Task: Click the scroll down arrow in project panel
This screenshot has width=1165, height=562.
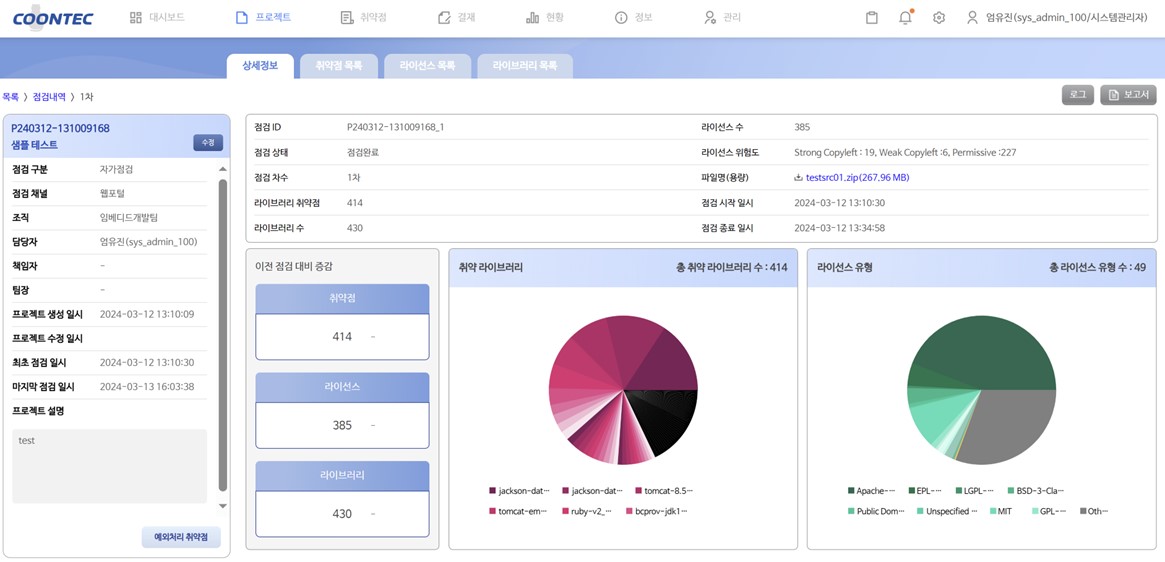Action: pyautogui.click(x=222, y=506)
